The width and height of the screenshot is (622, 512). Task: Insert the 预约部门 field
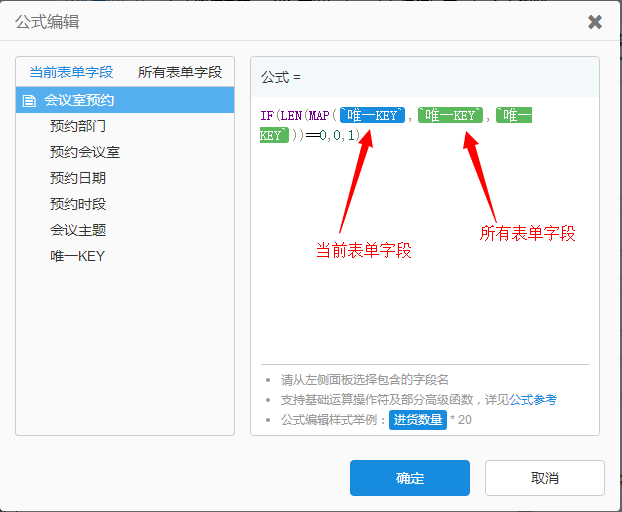77,126
